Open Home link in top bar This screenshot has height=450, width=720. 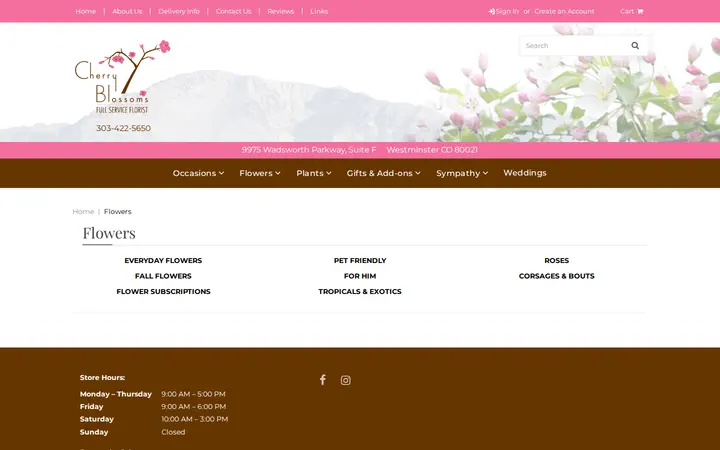click(85, 11)
